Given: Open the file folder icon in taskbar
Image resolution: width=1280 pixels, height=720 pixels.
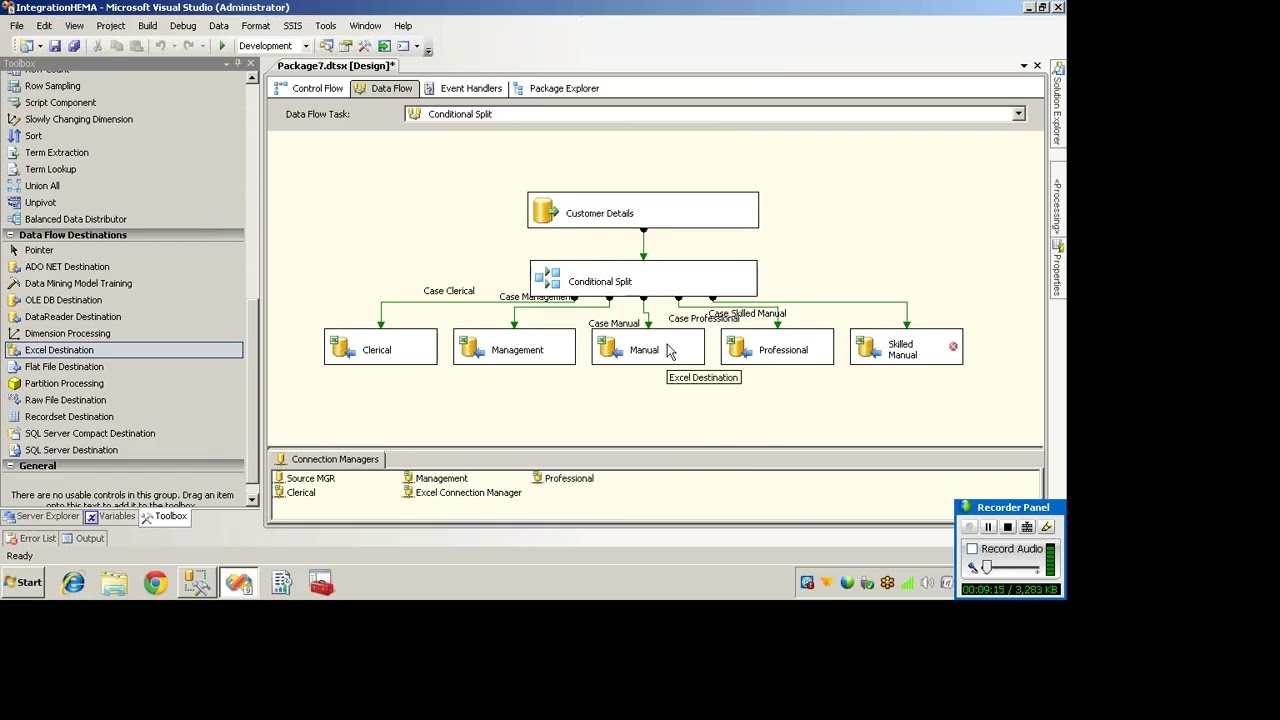Looking at the screenshot, I should [114, 583].
